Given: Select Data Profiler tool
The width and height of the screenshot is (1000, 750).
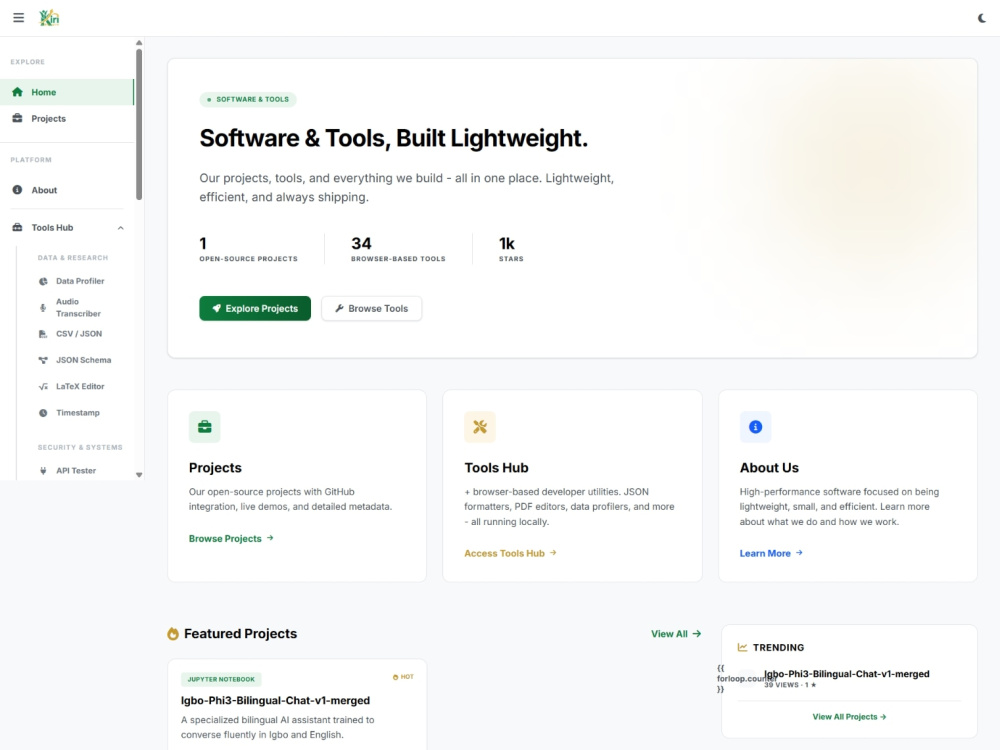Looking at the screenshot, I should click(x=80, y=281).
